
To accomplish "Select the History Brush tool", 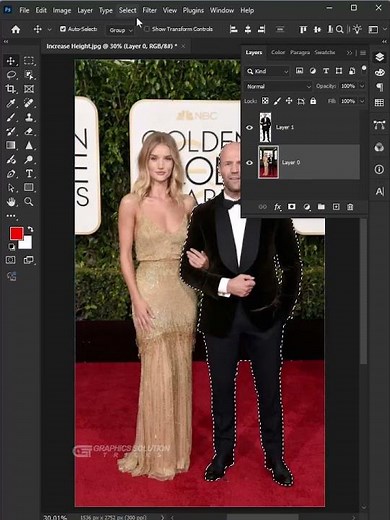I will 11,131.
